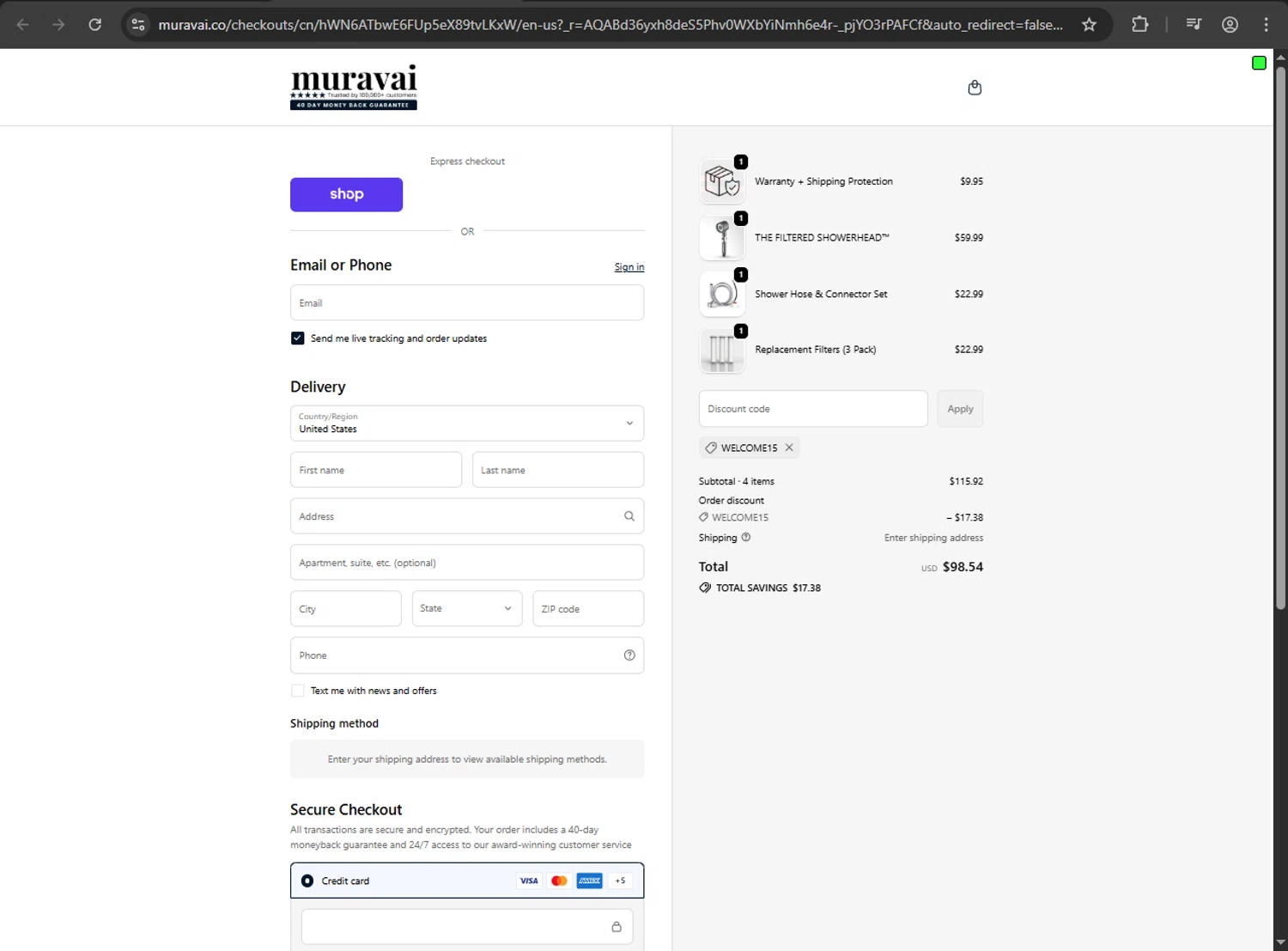The image size is (1288, 951).
Task: Focus the Discount code field
Action: pos(813,409)
